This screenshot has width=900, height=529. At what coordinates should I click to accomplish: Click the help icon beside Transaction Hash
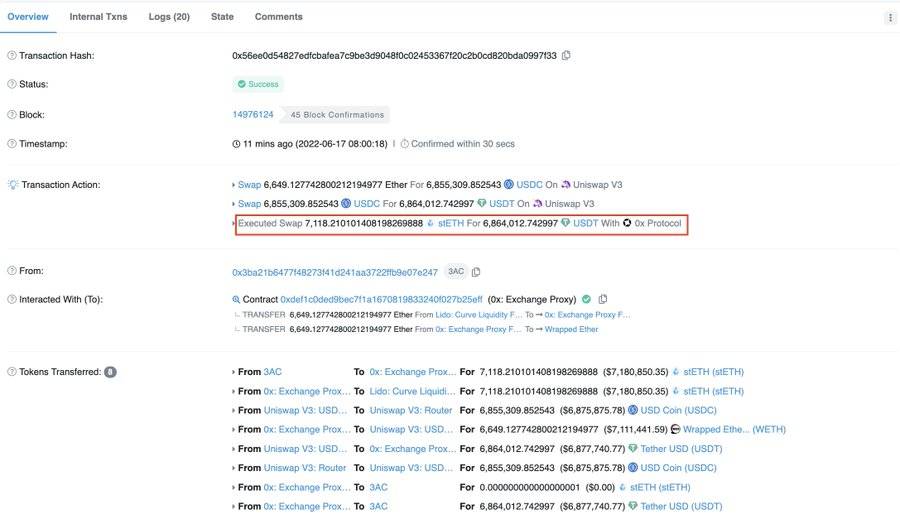11,55
